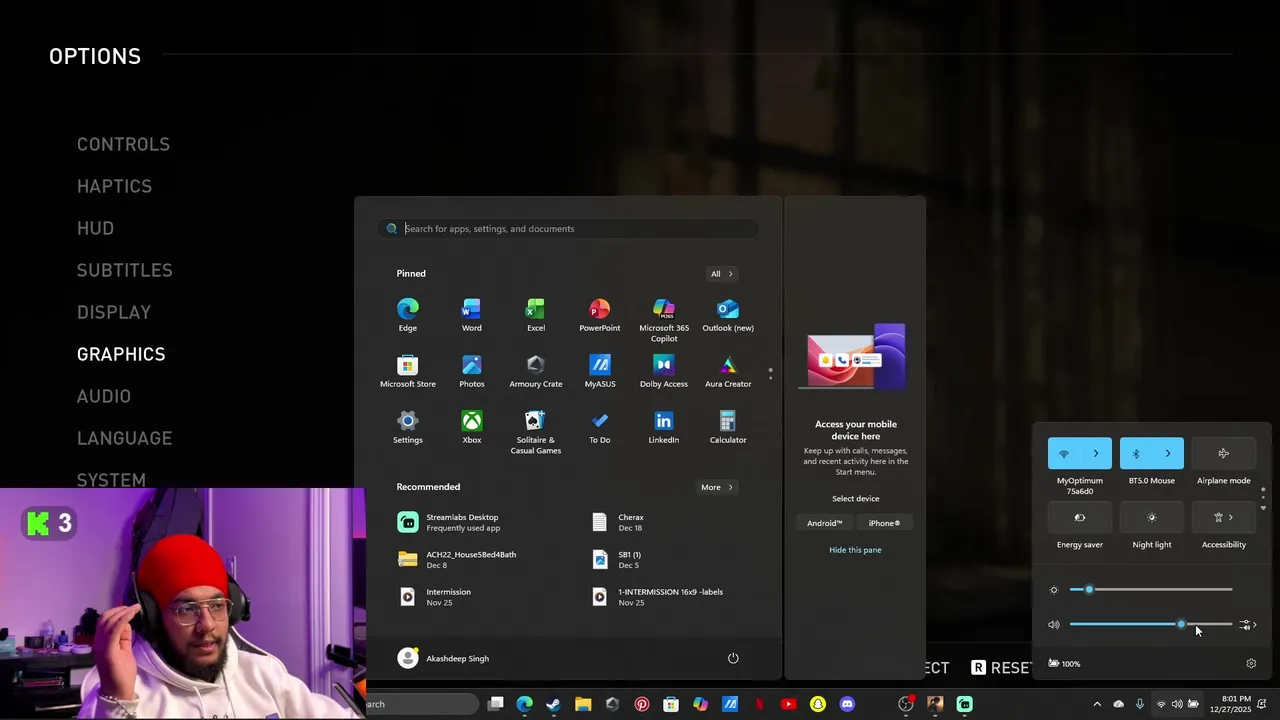The image size is (1280, 720).
Task: Click battery 100% indicator in quick settings
Action: [1064, 663]
